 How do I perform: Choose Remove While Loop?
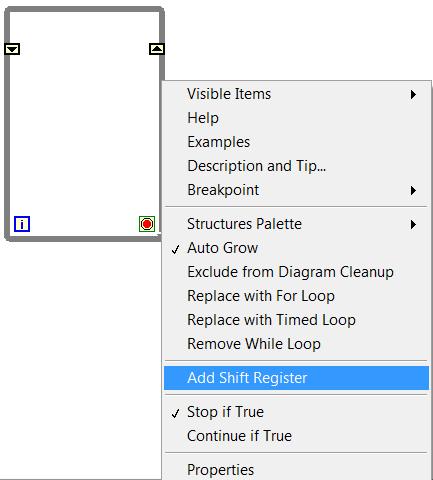pyautogui.click(x=296, y=344)
